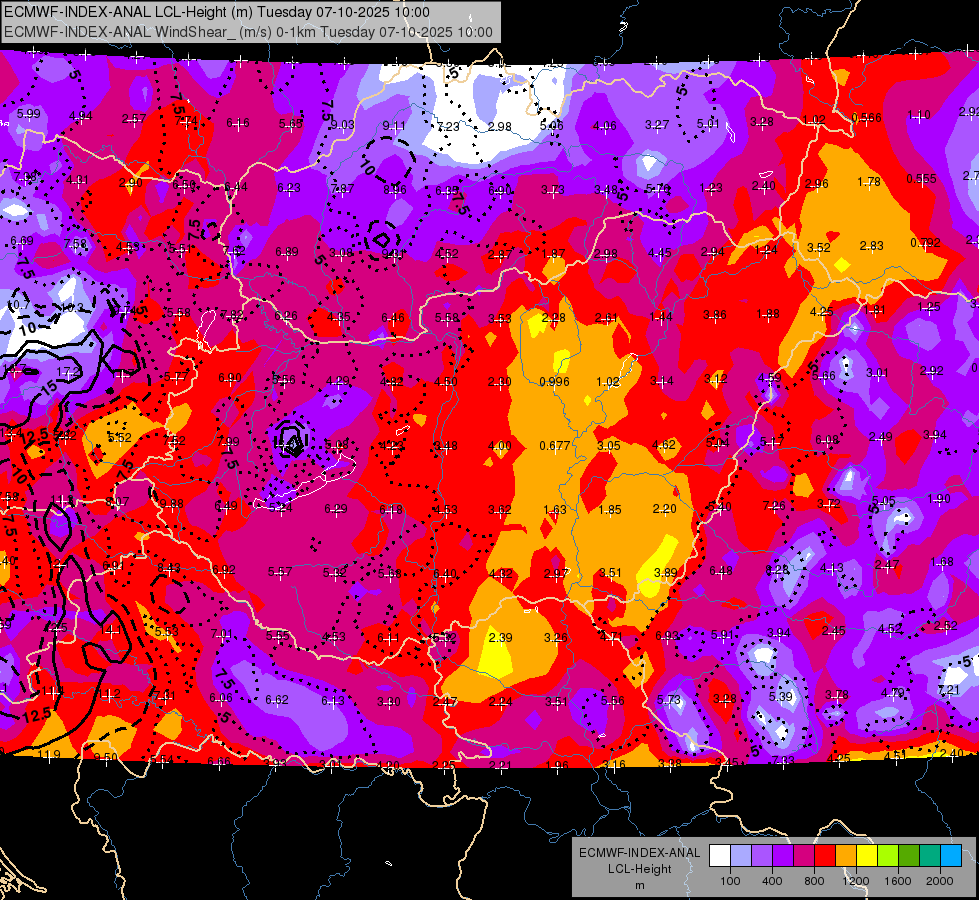
Task: Click the map value 4.62
Action: (663, 445)
